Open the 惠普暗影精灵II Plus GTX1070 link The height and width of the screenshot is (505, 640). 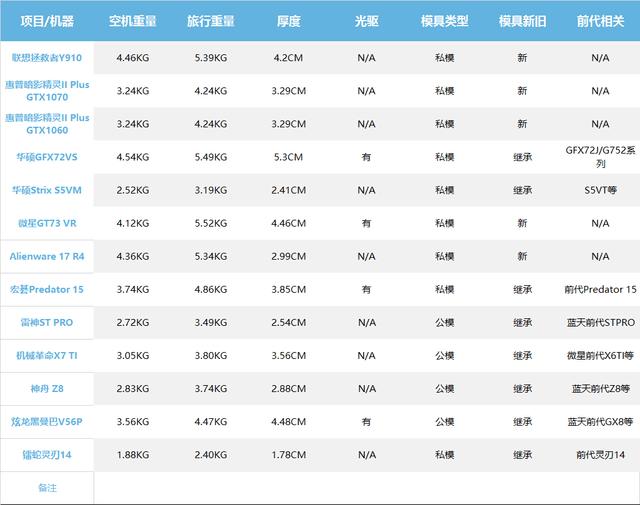[x=47, y=91]
